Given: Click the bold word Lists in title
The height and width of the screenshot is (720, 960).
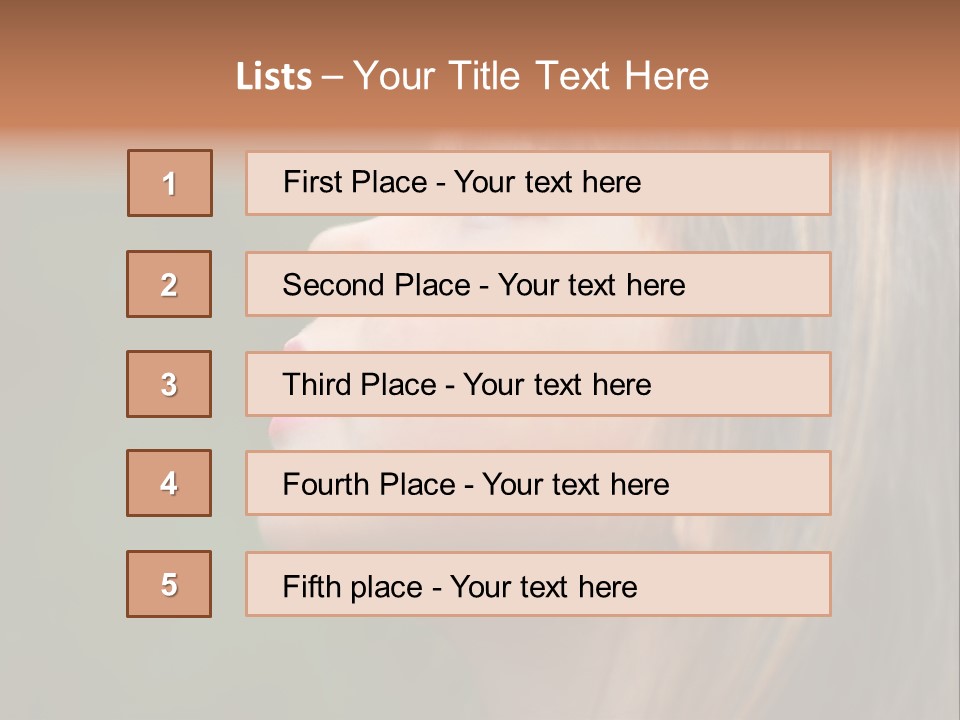Looking at the screenshot, I should 274,77.
